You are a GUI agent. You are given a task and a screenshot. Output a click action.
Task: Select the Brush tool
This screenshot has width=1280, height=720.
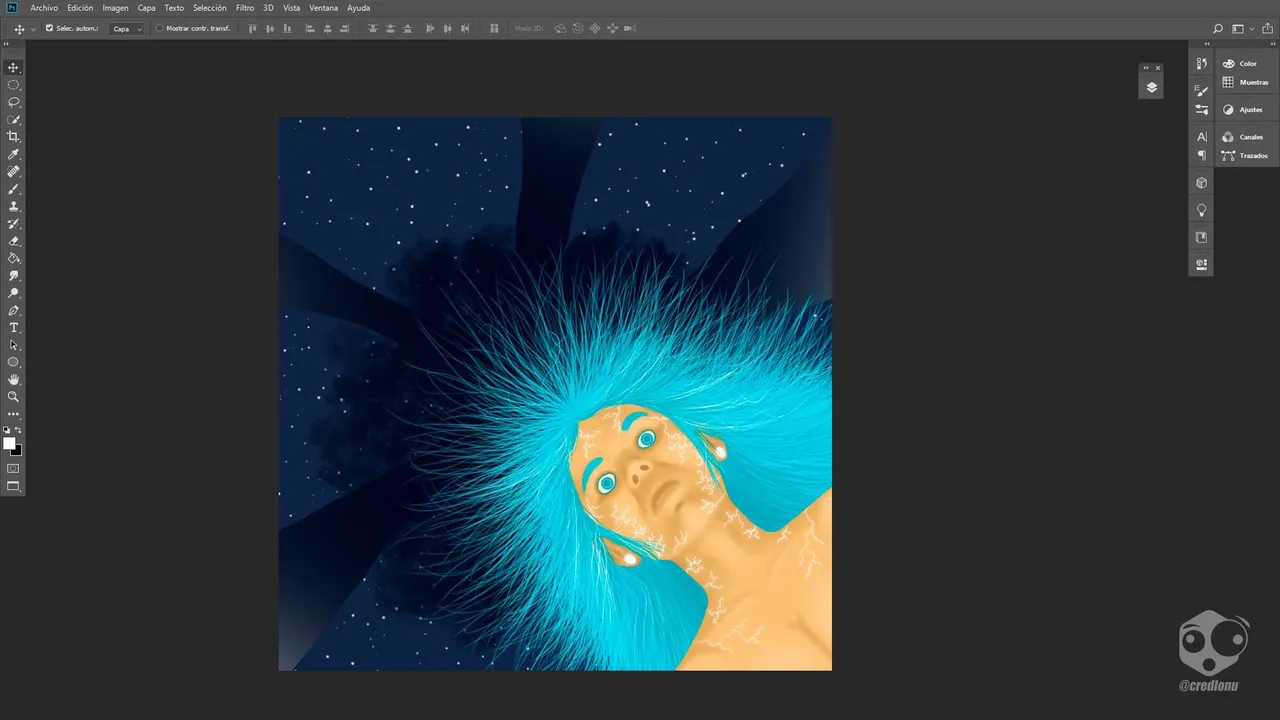pos(14,189)
